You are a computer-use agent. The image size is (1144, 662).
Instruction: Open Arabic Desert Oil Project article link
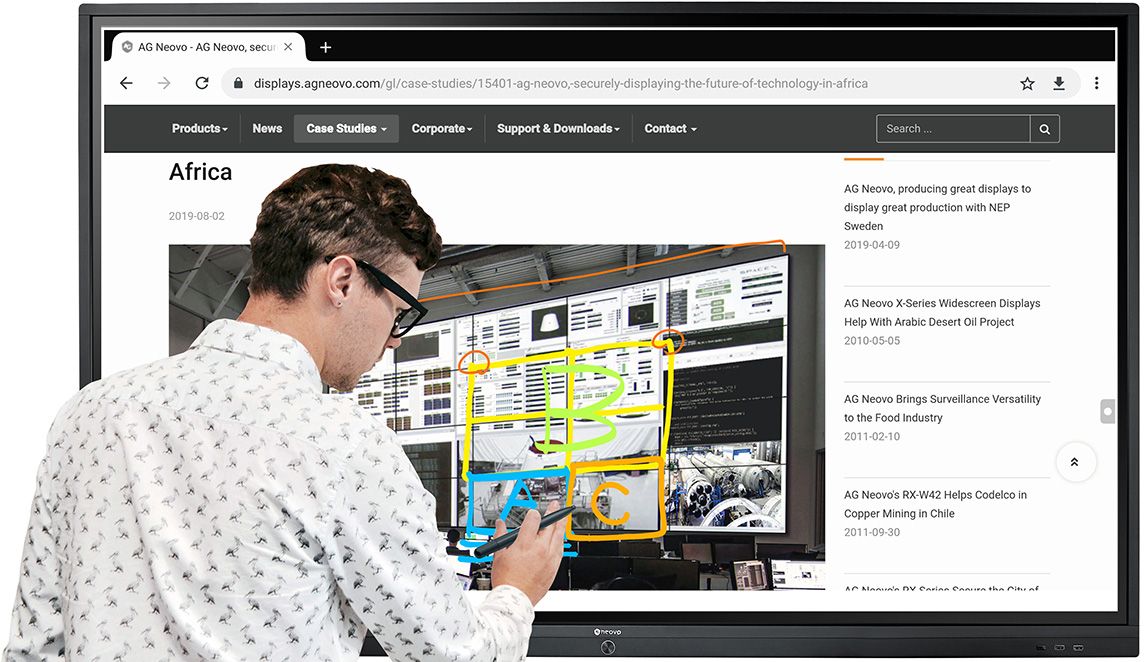(x=942, y=312)
